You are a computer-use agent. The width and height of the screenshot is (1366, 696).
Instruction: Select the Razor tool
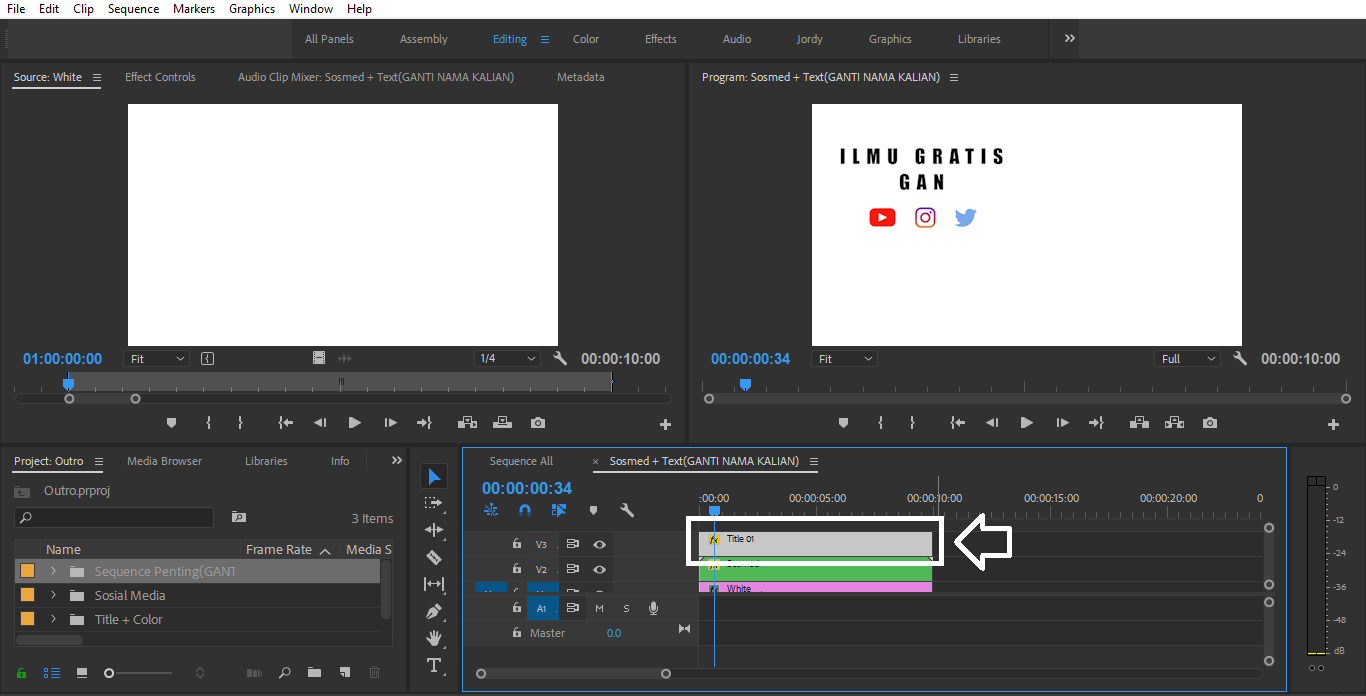click(x=434, y=557)
